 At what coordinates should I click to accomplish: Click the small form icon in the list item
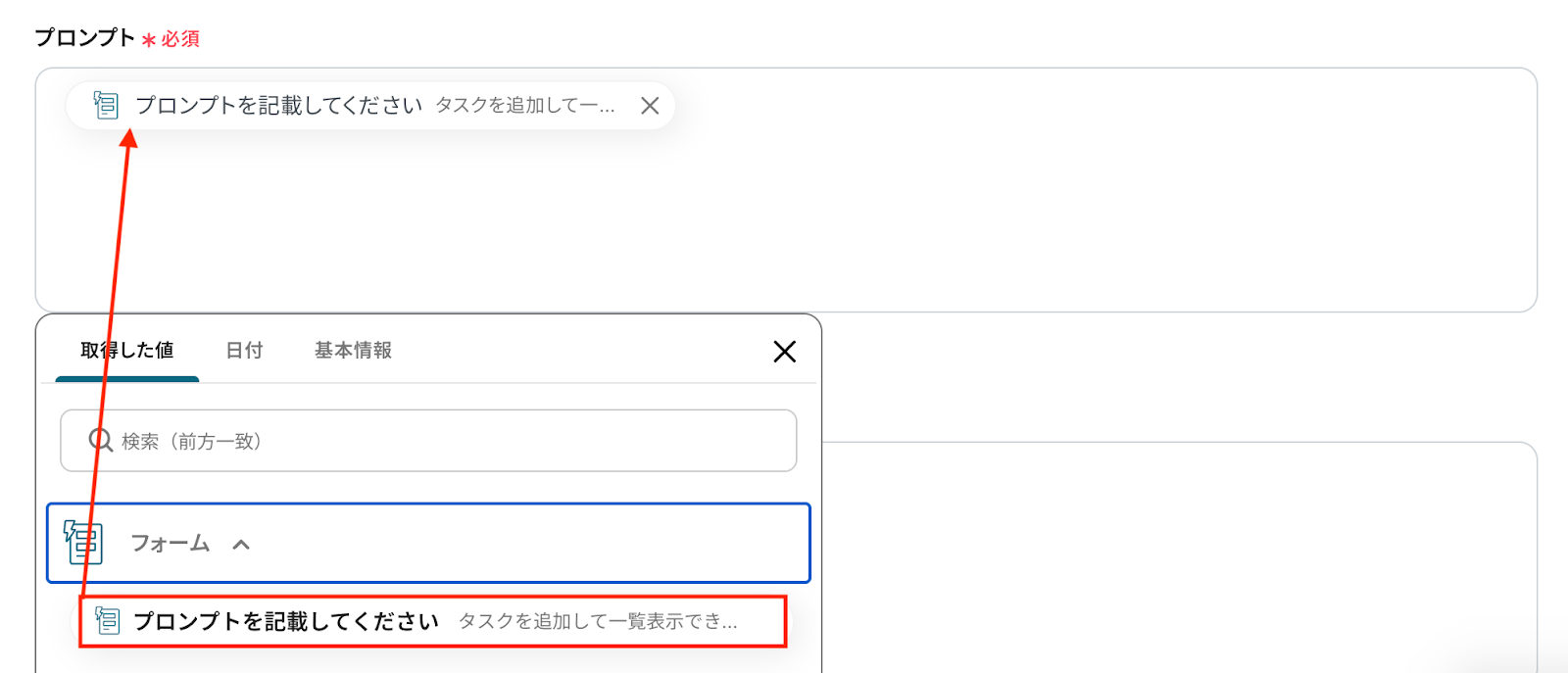[x=108, y=621]
